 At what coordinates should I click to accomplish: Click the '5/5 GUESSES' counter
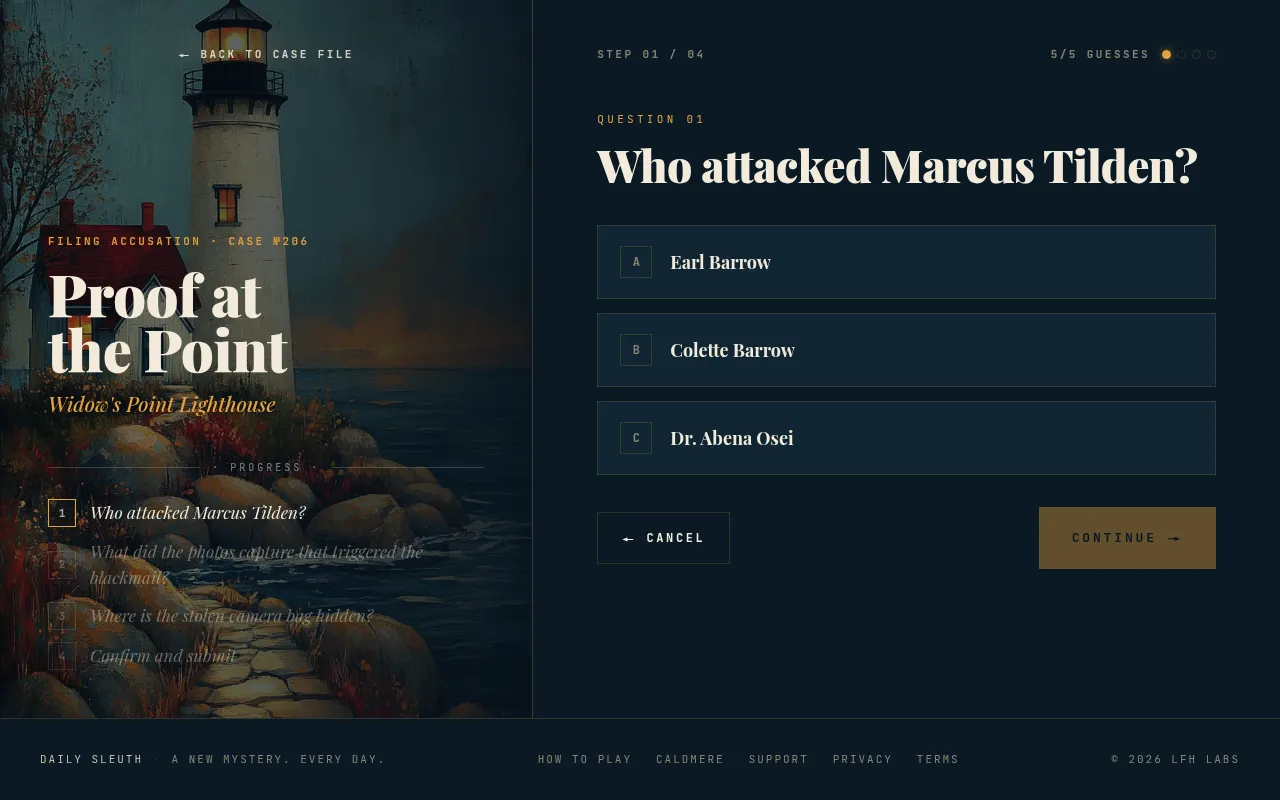(x=1100, y=55)
